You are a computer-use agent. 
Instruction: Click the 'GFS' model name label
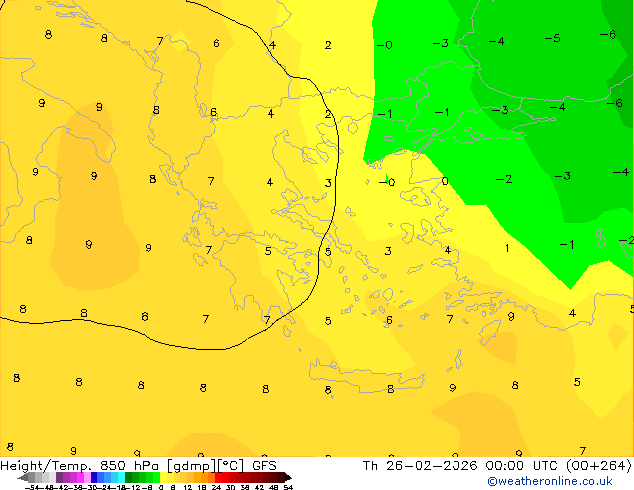pyautogui.click(x=264, y=466)
